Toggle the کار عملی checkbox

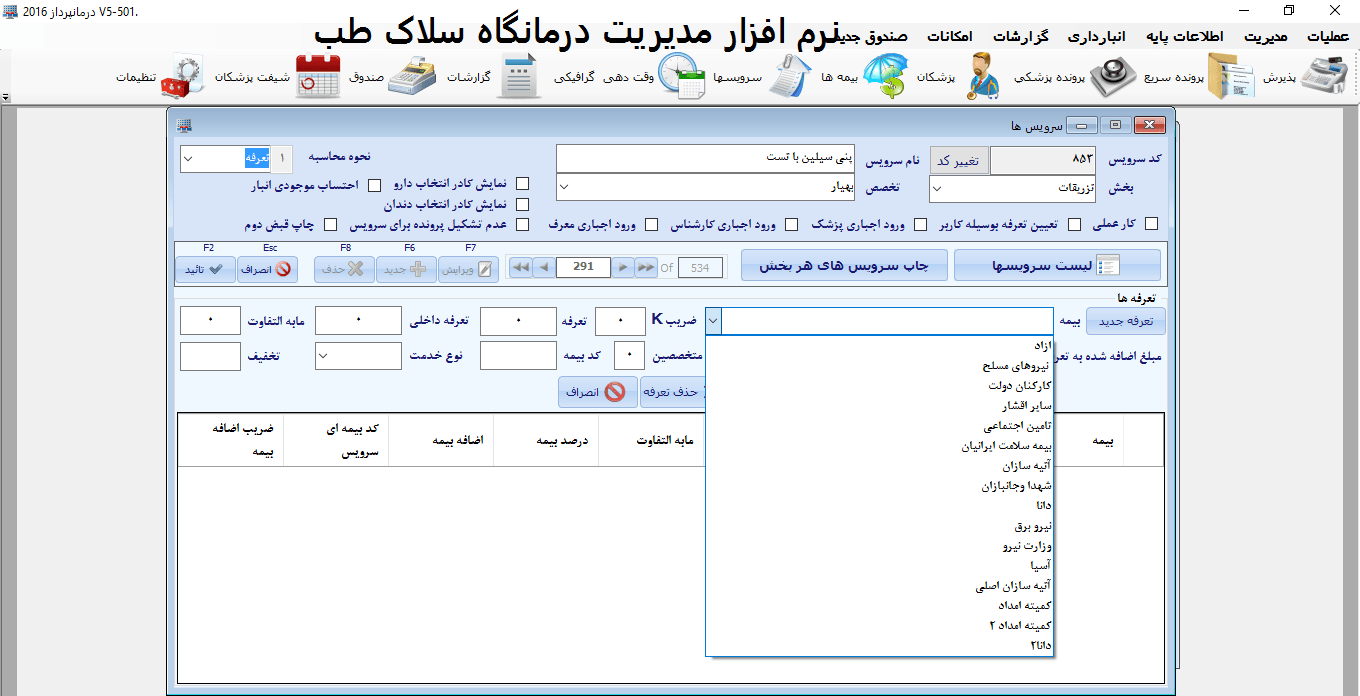click(1151, 224)
